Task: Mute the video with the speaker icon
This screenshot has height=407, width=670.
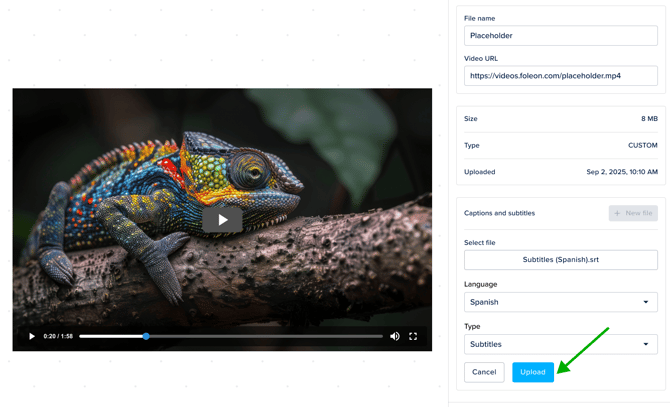Action: [x=395, y=337]
